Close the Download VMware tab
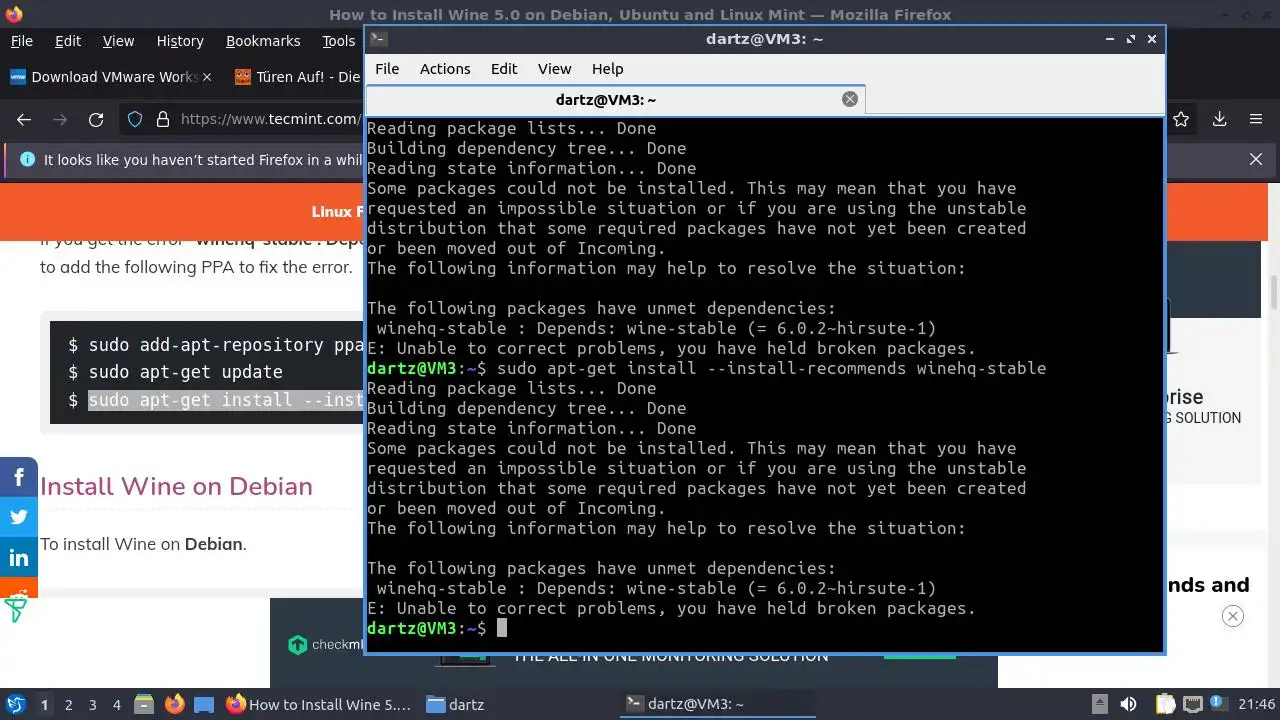The image size is (1280, 720). (x=207, y=77)
